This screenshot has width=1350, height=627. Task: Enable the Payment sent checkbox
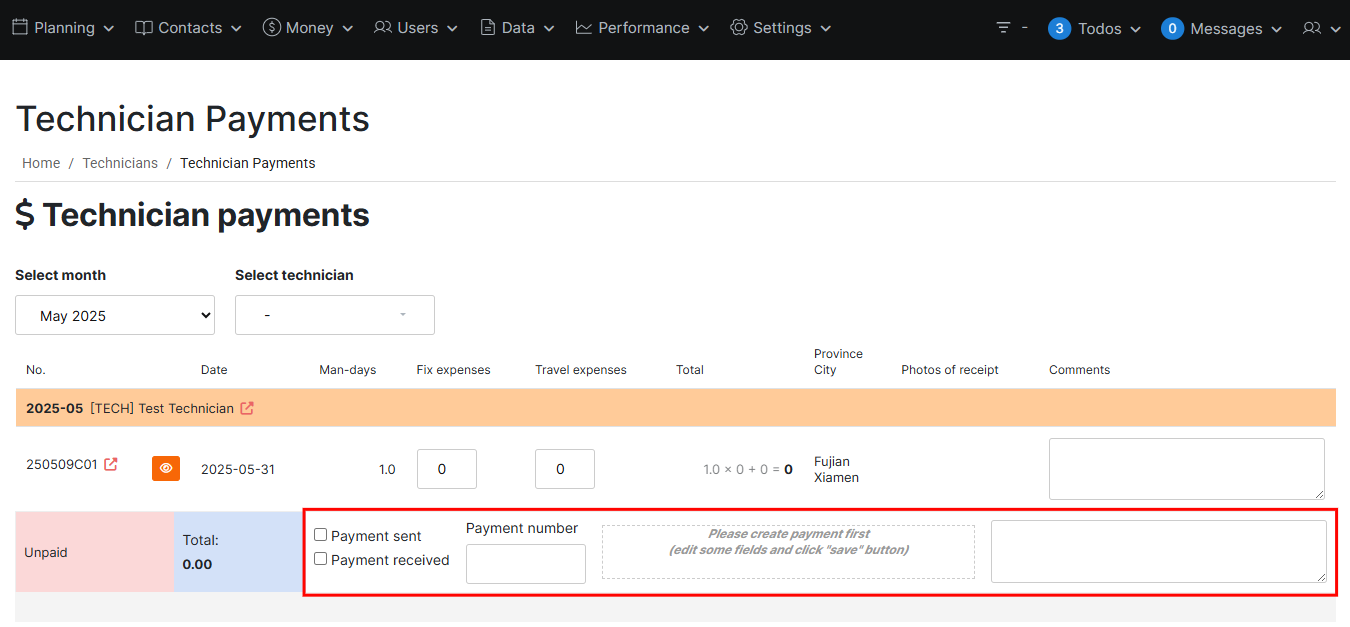(321, 535)
